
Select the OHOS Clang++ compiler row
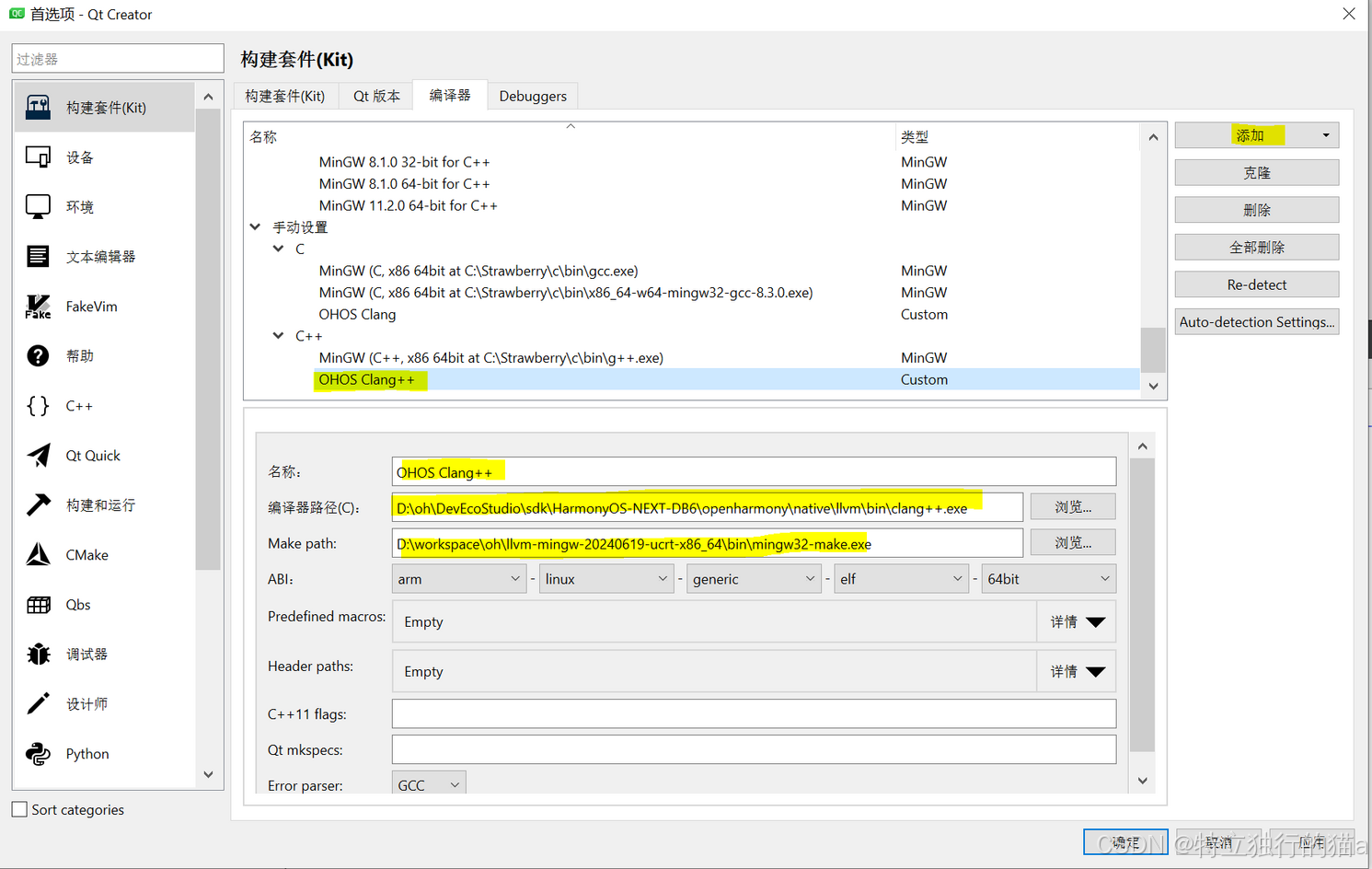point(691,379)
